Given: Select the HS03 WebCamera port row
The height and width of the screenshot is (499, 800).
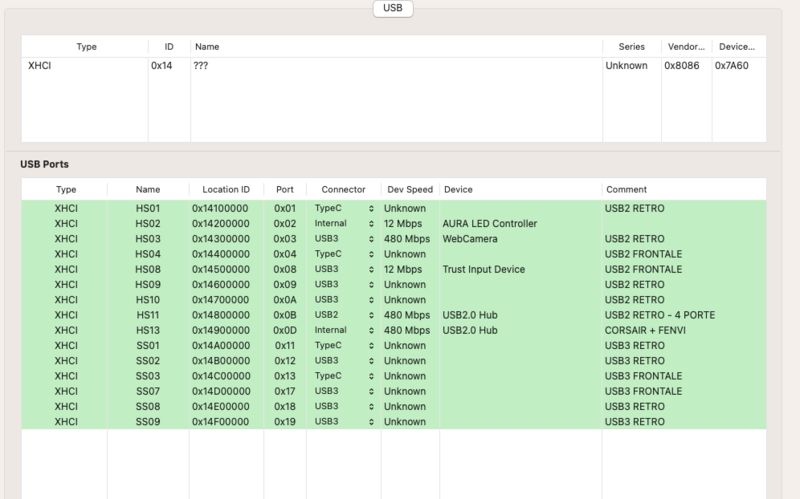Looking at the screenshot, I should 148,239.
